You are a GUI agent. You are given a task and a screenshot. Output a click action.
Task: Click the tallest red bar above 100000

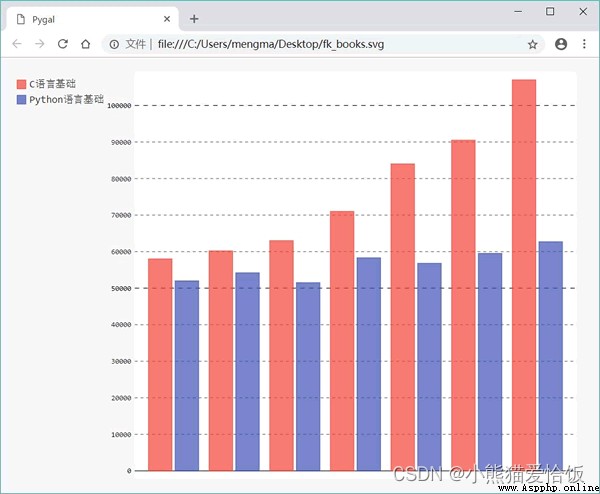524,275
